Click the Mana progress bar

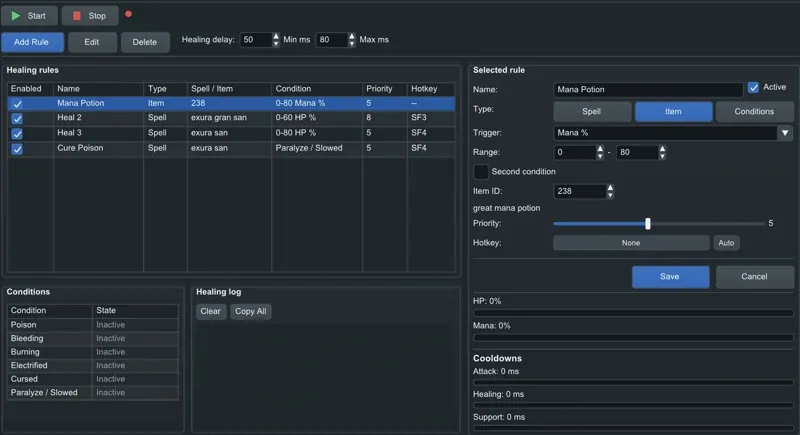[633, 337]
